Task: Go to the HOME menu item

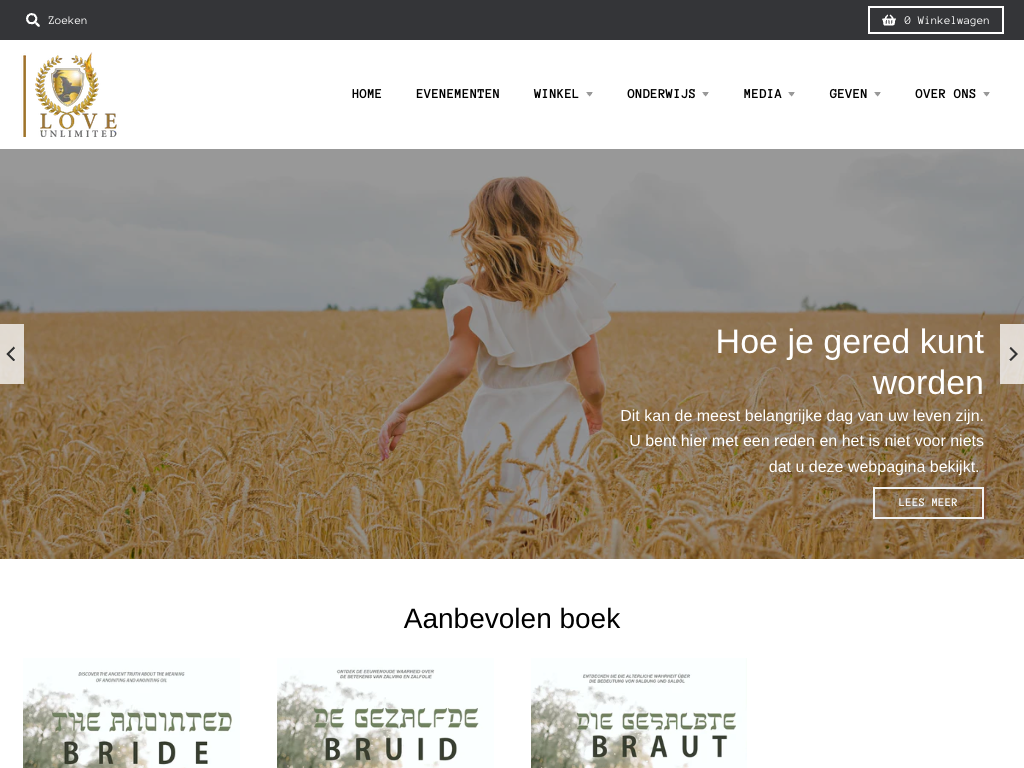Action: coord(366,94)
